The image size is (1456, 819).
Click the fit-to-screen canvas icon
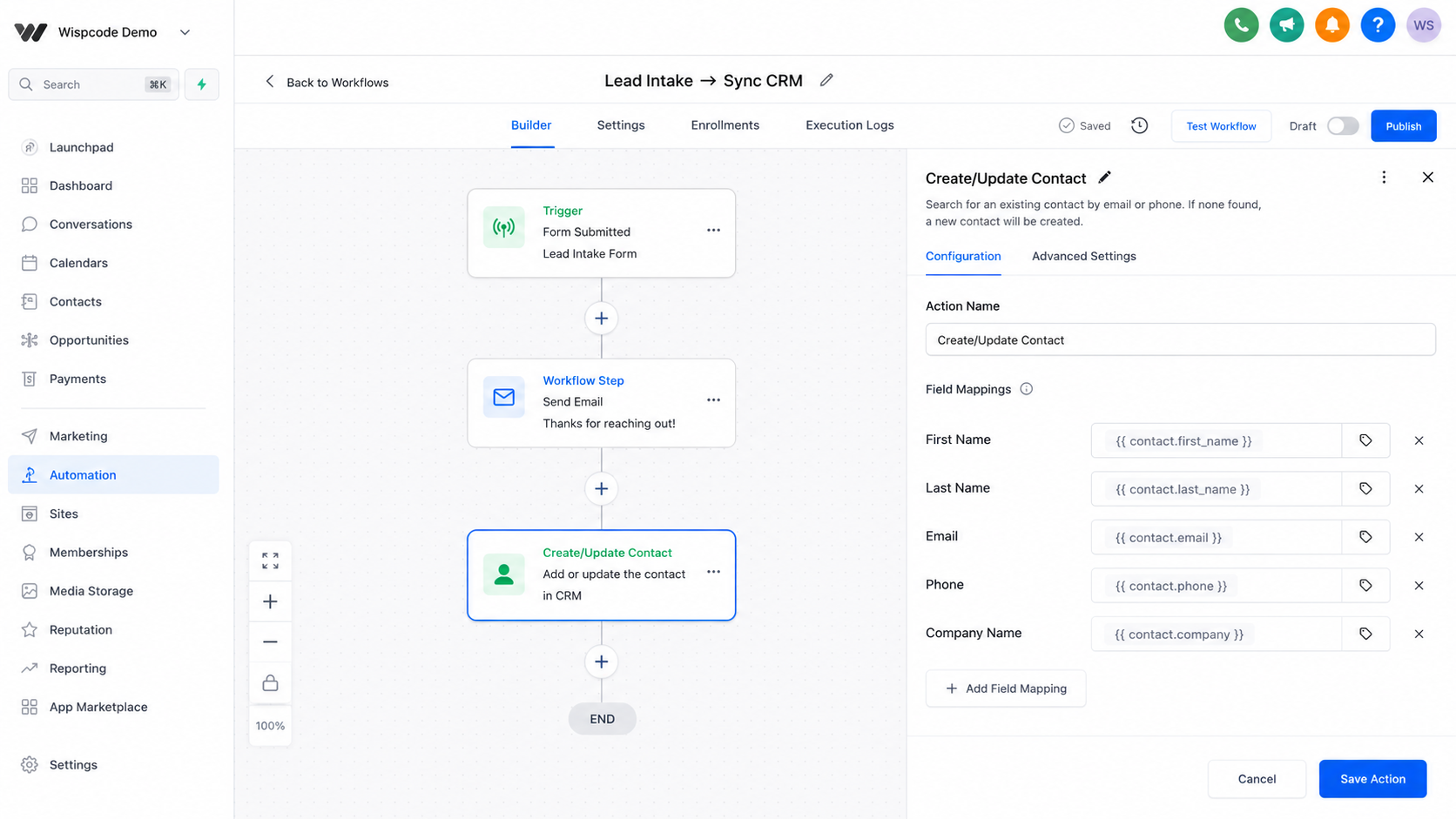point(270,561)
